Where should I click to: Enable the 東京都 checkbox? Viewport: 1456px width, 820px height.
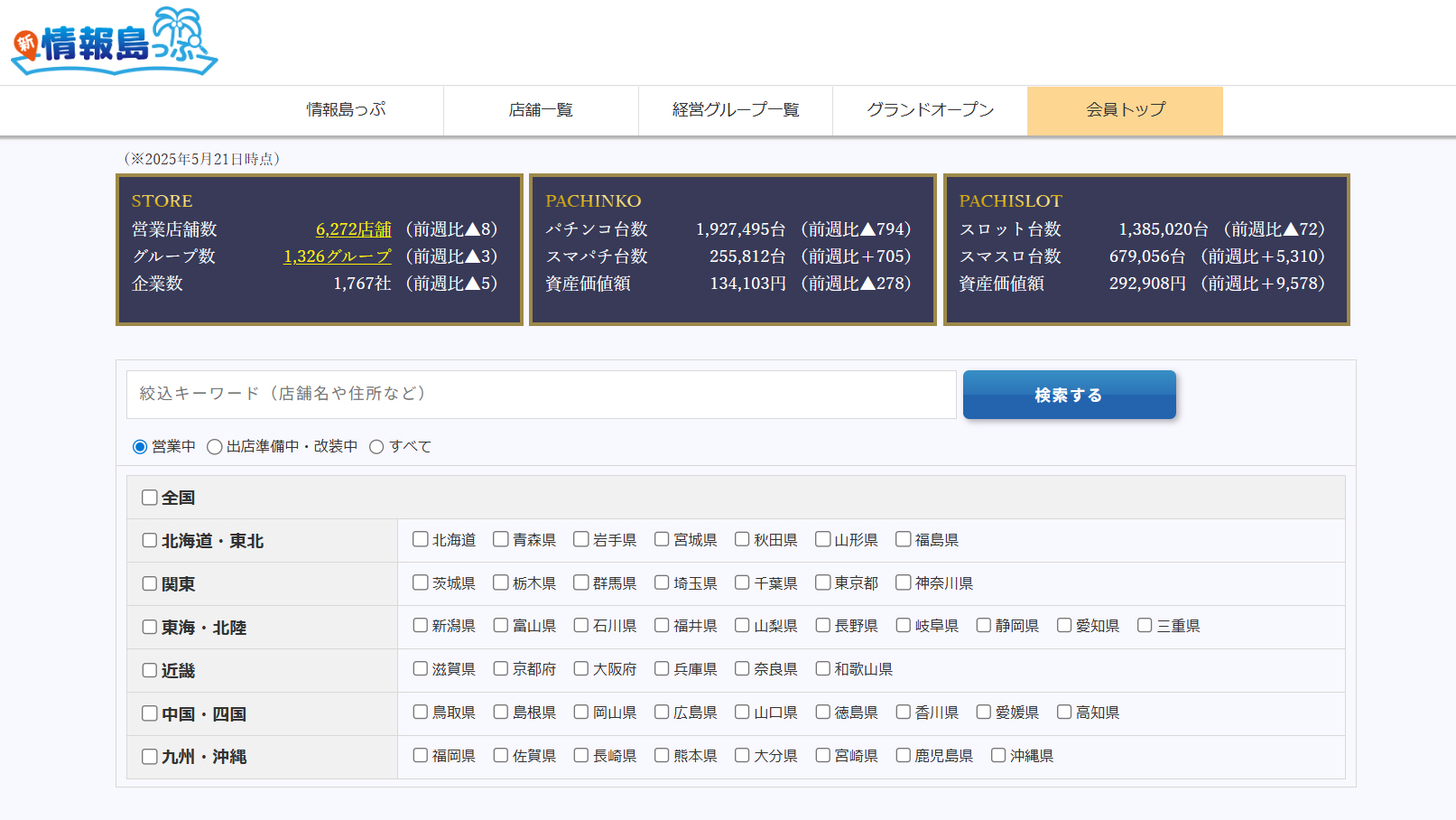[822, 582]
